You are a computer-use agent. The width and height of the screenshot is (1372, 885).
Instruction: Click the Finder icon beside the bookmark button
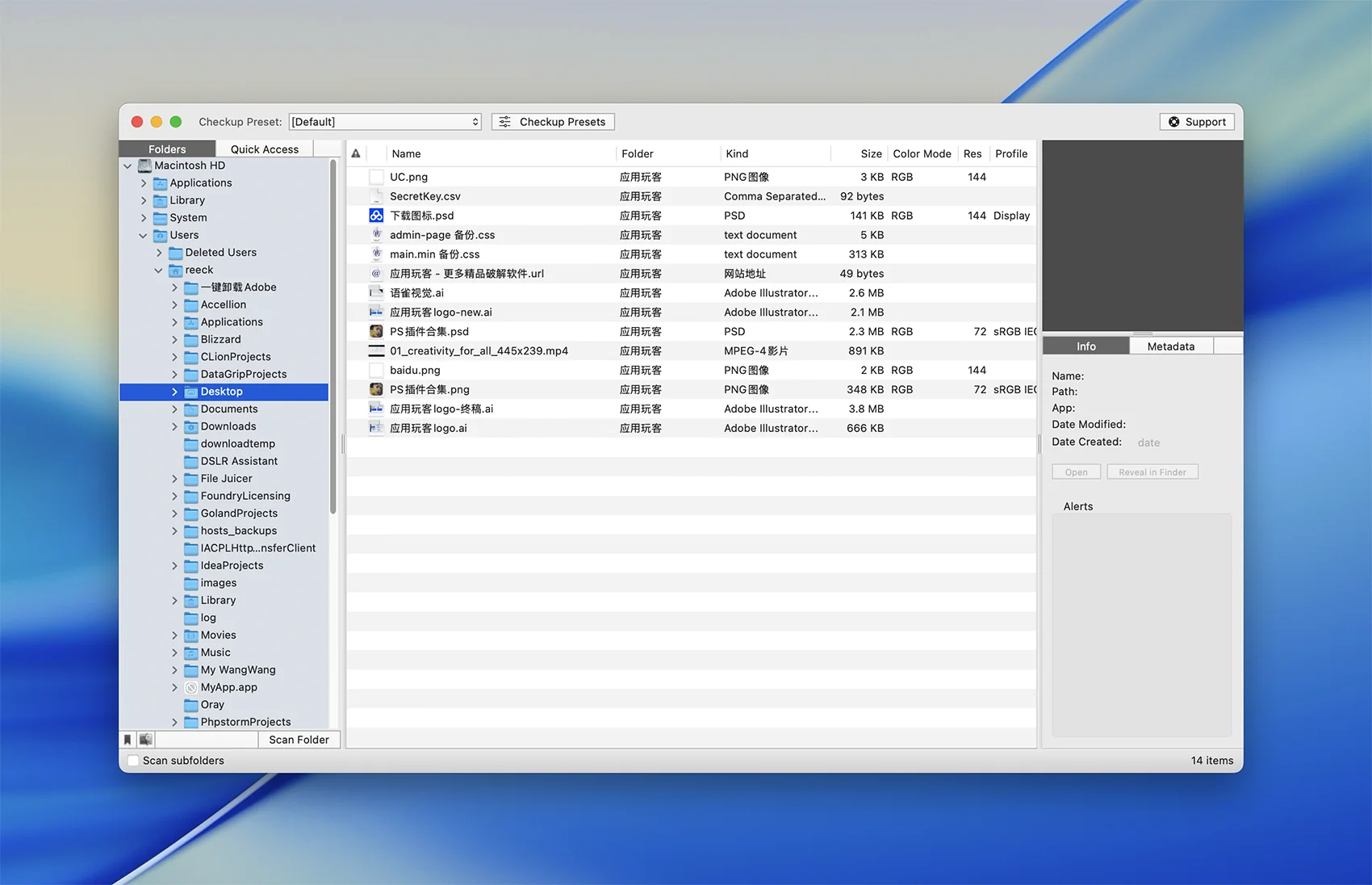click(x=146, y=740)
